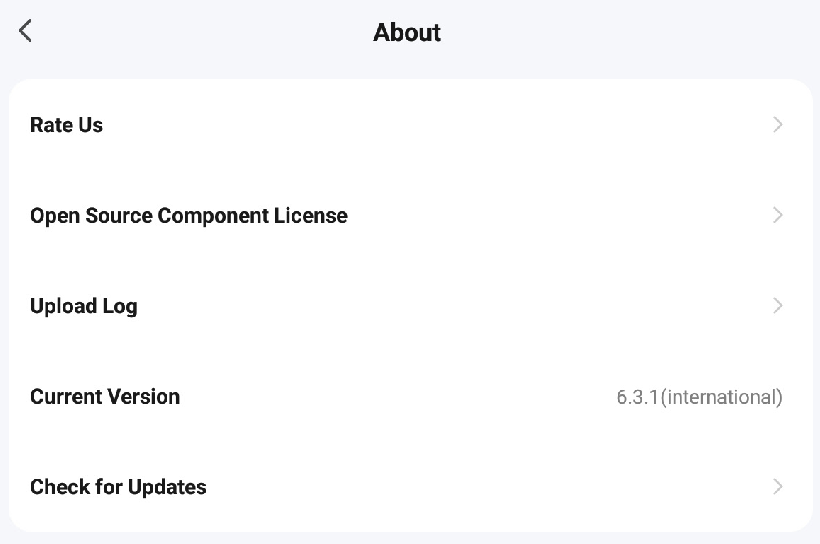Click the Check for Updates chevron
The image size is (820, 544).
(778, 487)
